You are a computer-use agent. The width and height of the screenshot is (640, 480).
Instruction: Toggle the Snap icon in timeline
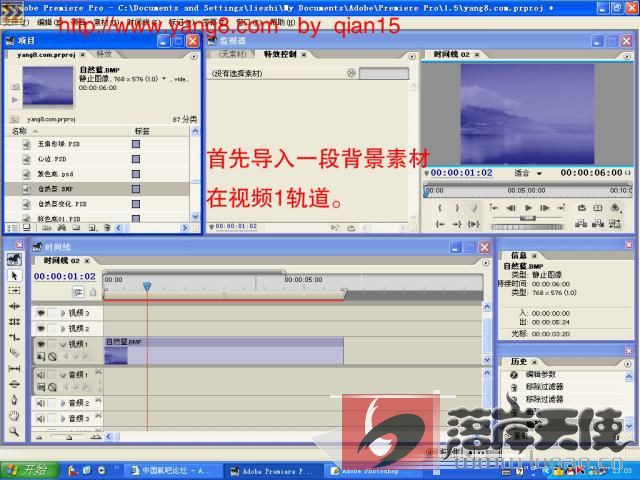(78, 291)
